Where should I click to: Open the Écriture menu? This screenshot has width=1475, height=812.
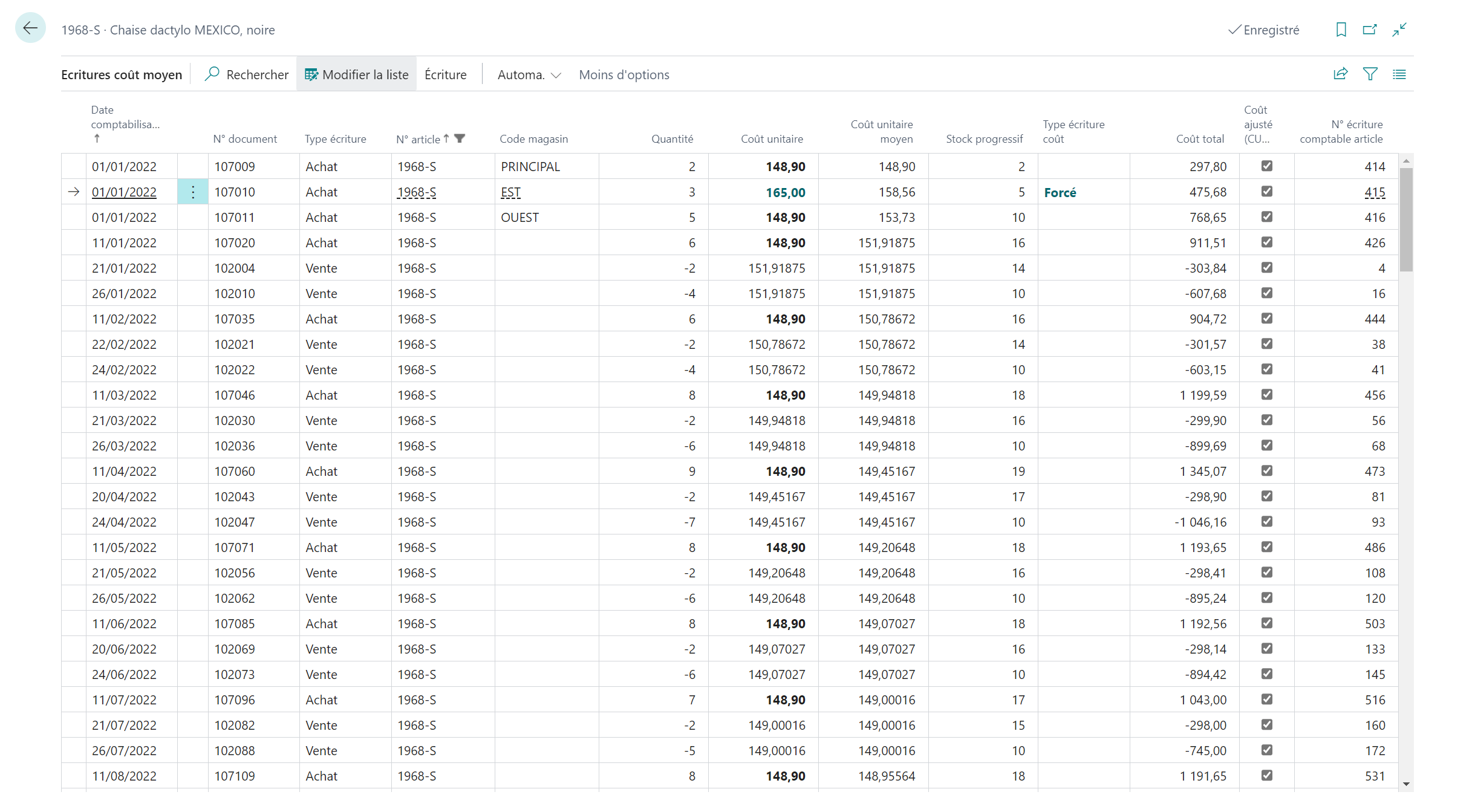[446, 74]
